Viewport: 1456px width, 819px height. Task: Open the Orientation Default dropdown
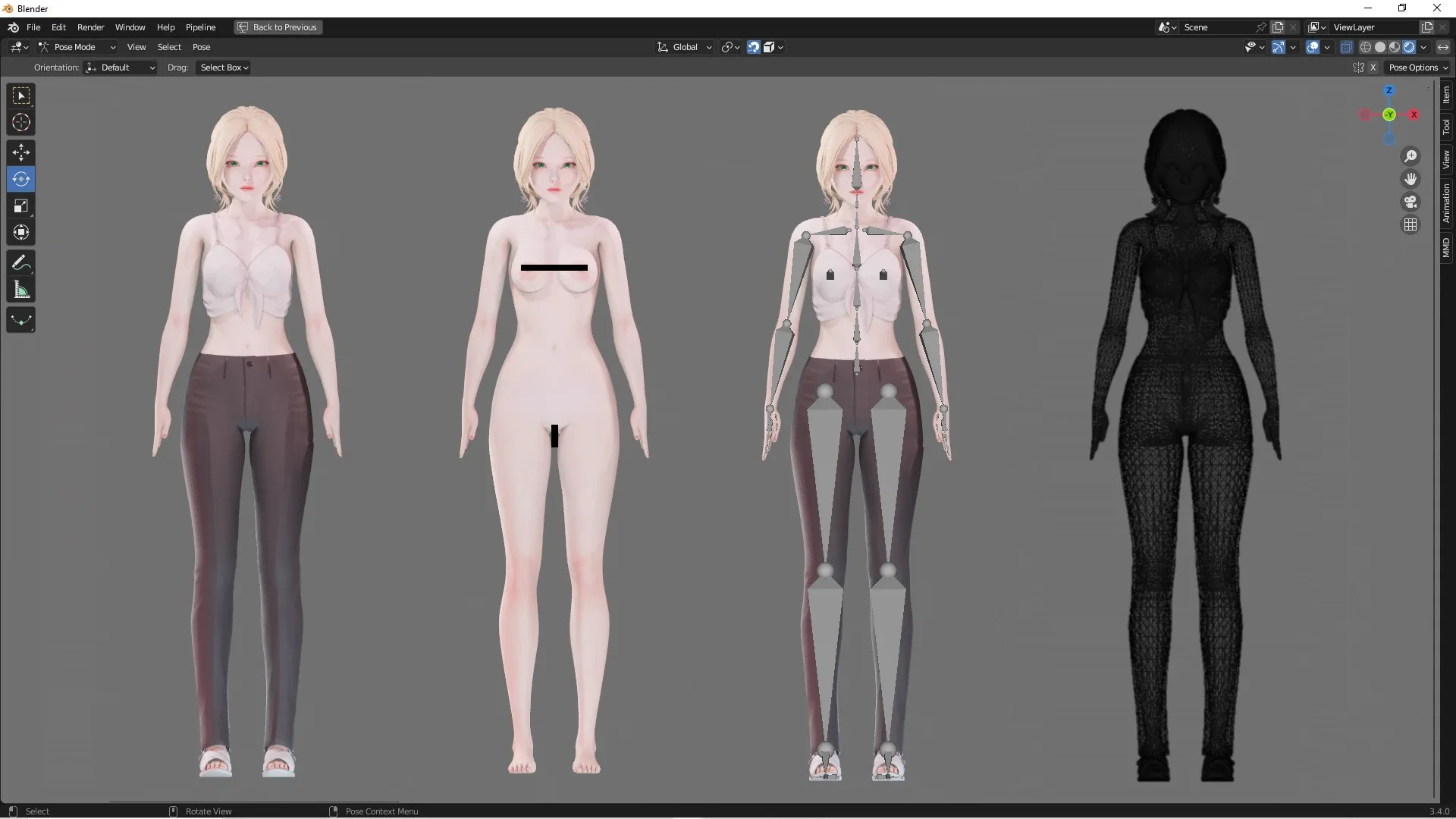click(x=120, y=67)
